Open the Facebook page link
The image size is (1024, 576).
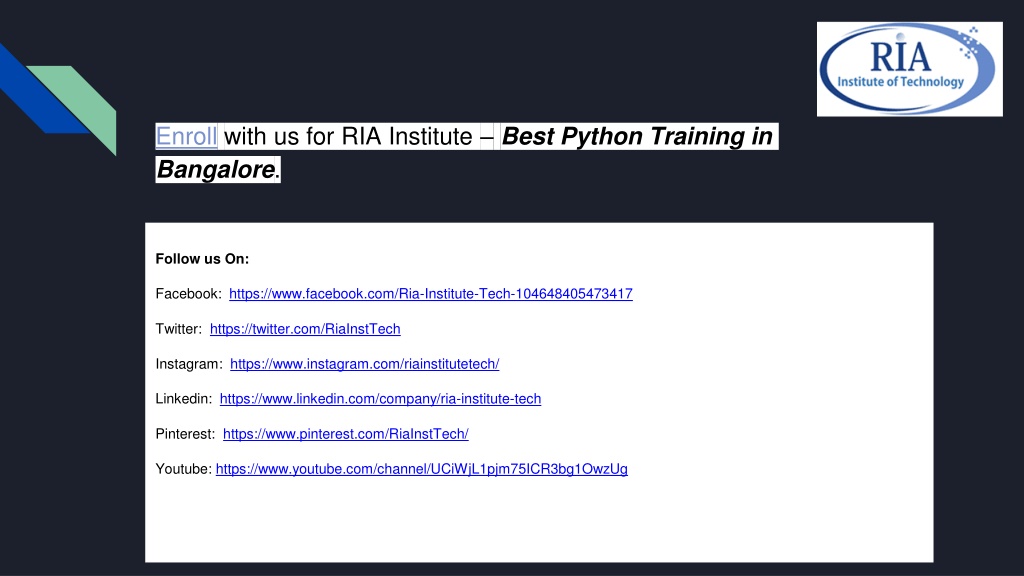(x=430, y=294)
